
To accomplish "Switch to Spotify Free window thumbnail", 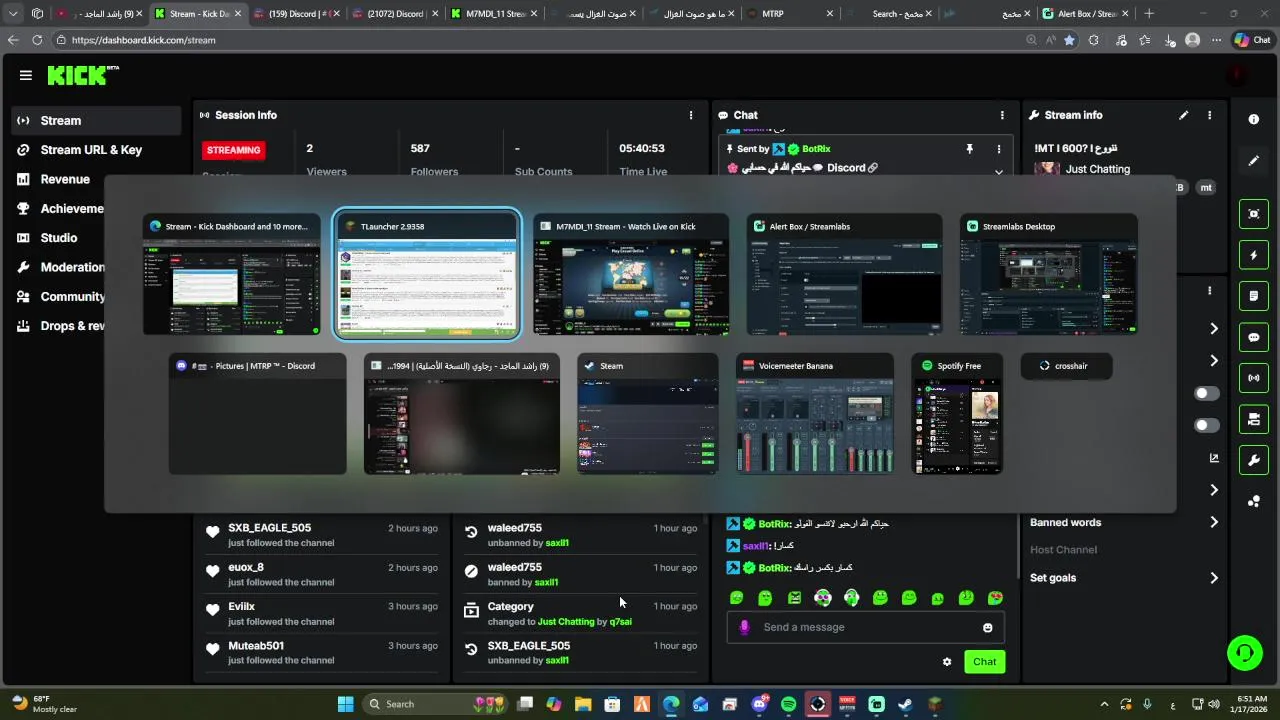I will point(957,414).
